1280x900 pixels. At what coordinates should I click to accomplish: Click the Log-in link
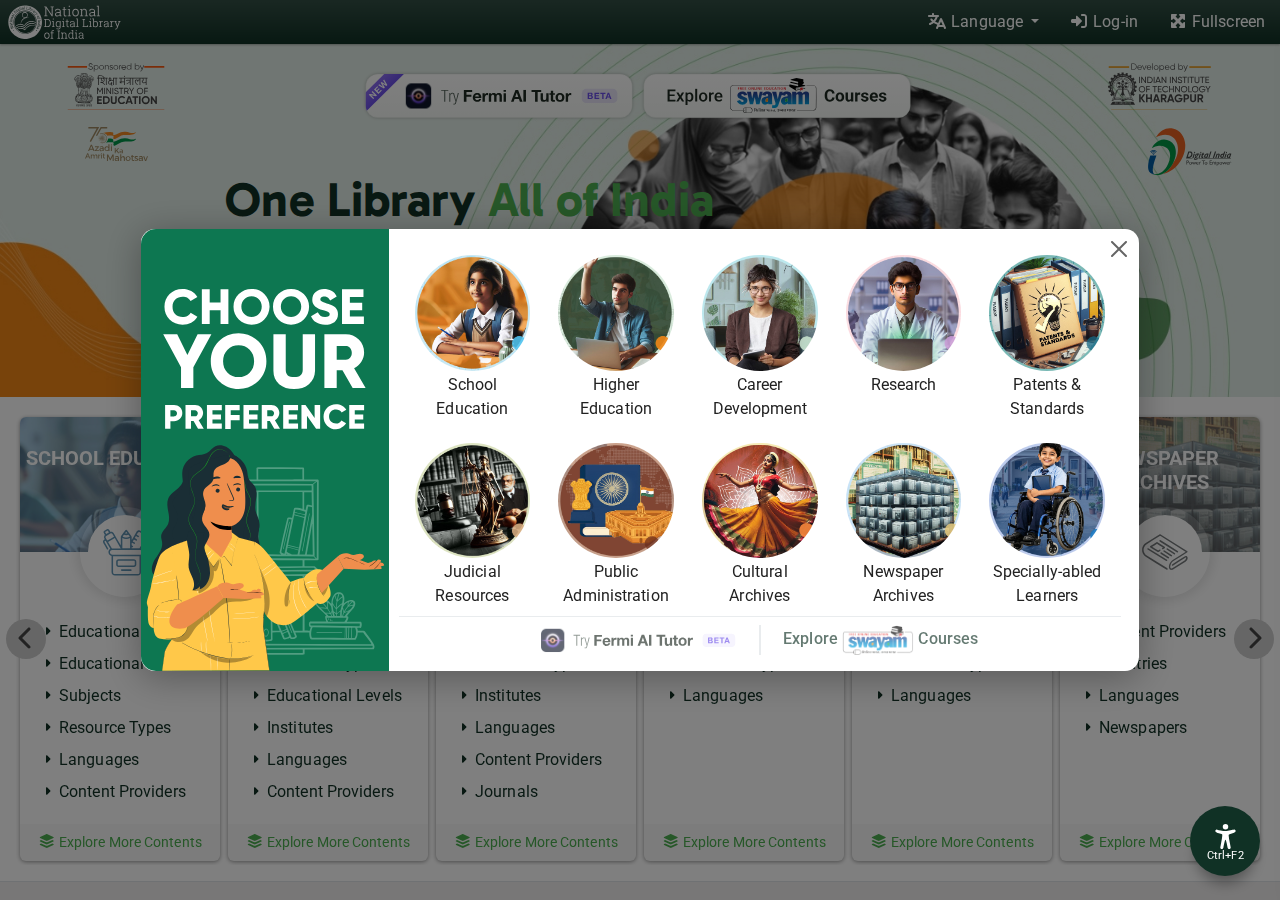pyautogui.click(x=1104, y=22)
